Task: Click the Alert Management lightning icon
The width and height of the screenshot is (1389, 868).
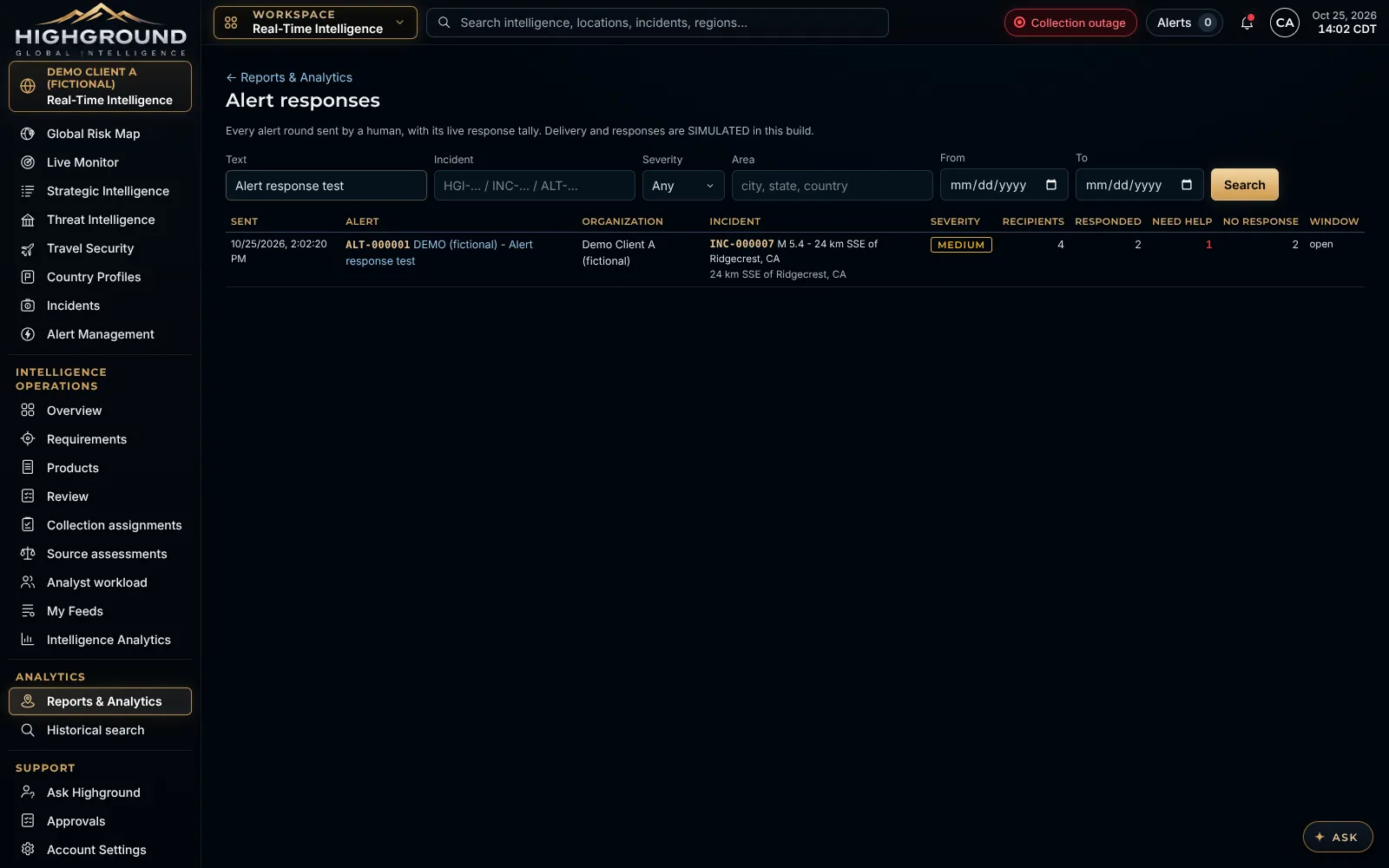Action: click(28, 334)
